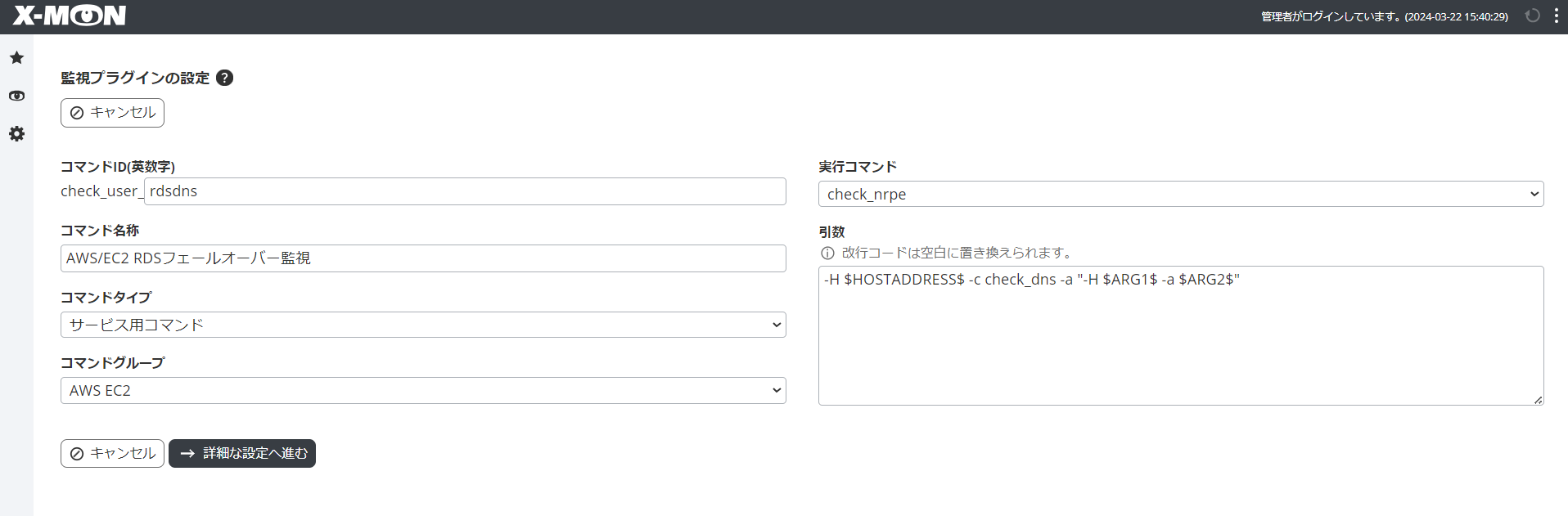
Task: Click the textarea resize handle
Action: coord(1538,399)
